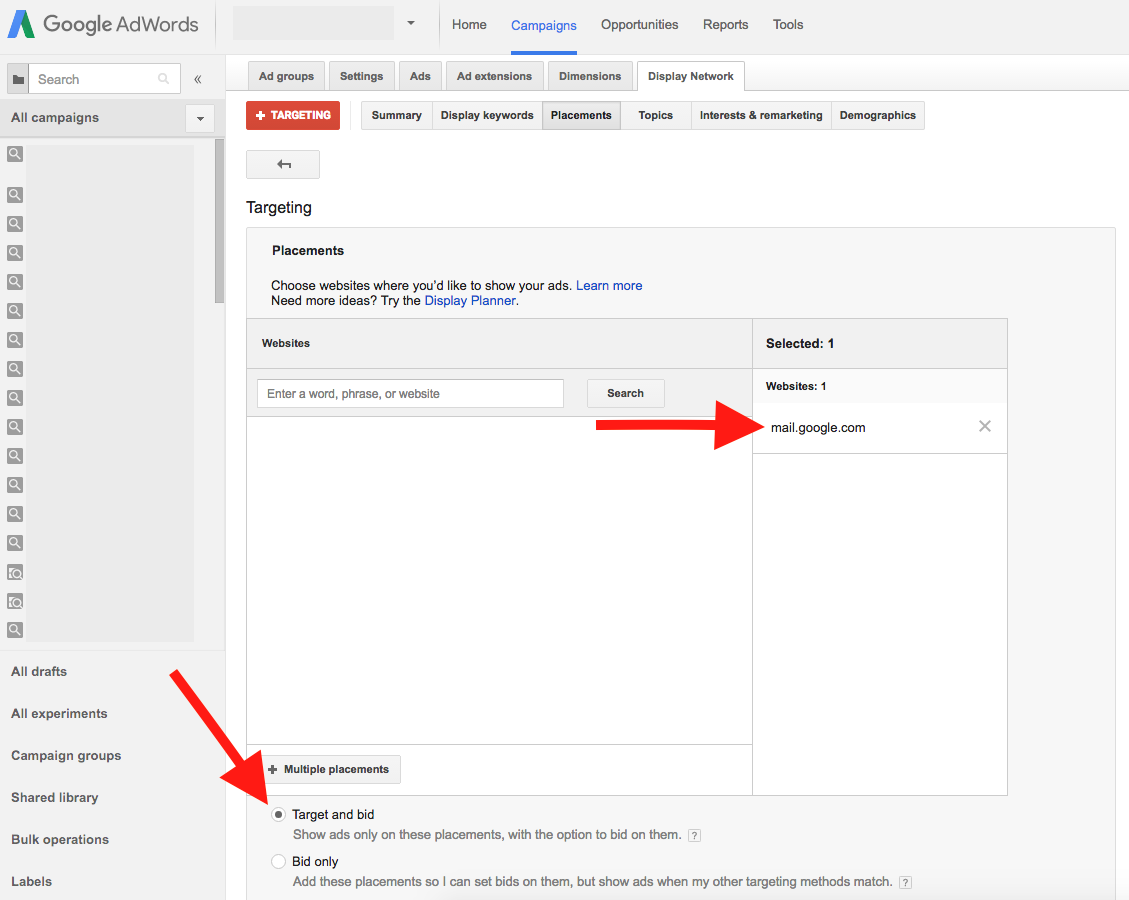The image size is (1129, 900).
Task: Open Multiple placements entry
Action: click(330, 769)
